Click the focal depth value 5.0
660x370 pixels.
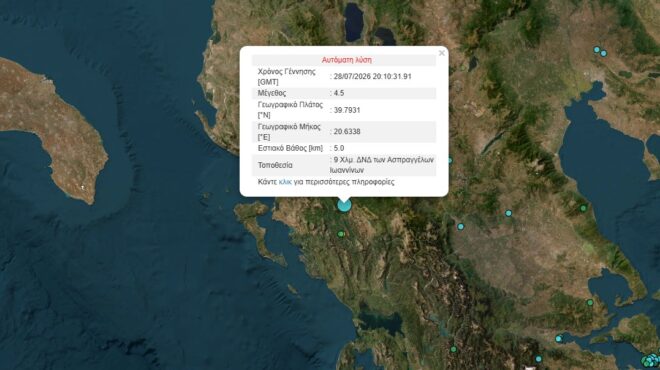coord(339,148)
